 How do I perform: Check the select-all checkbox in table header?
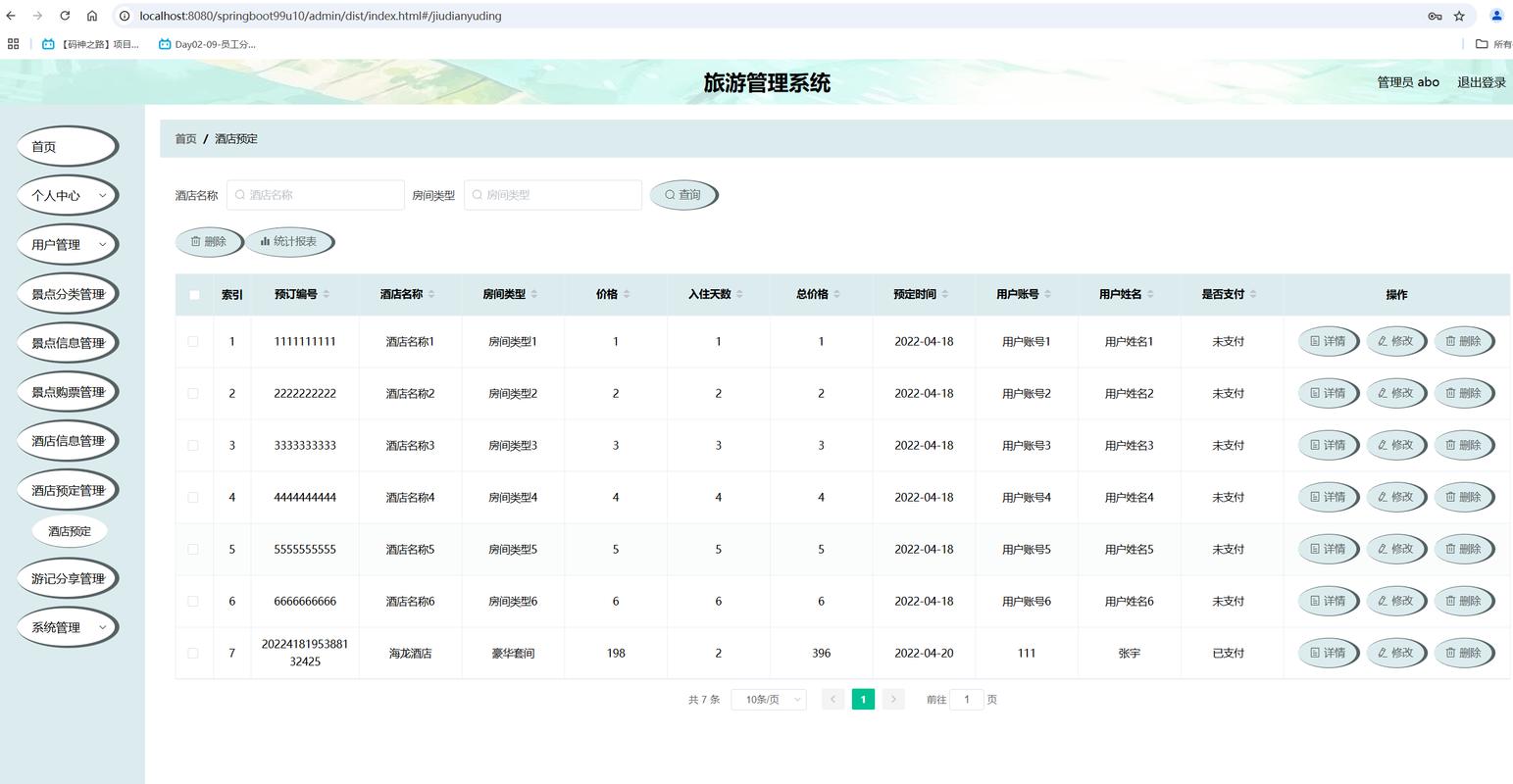click(x=193, y=294)
